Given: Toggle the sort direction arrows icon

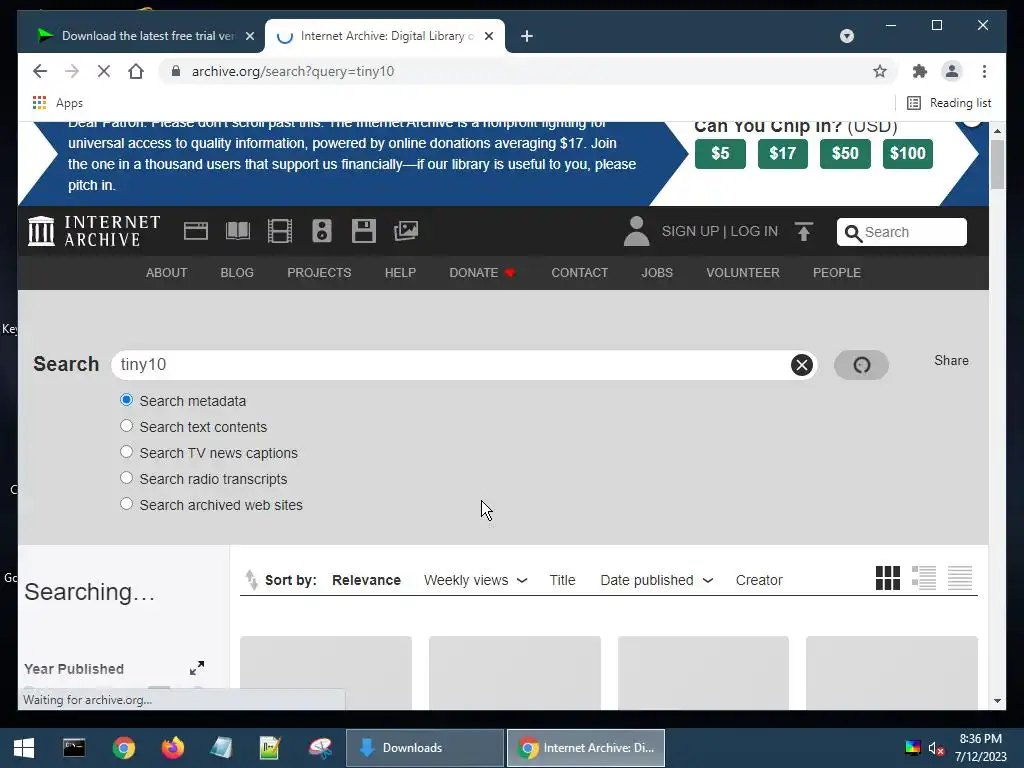Looking at the screenshot, I should pos(251,580).
